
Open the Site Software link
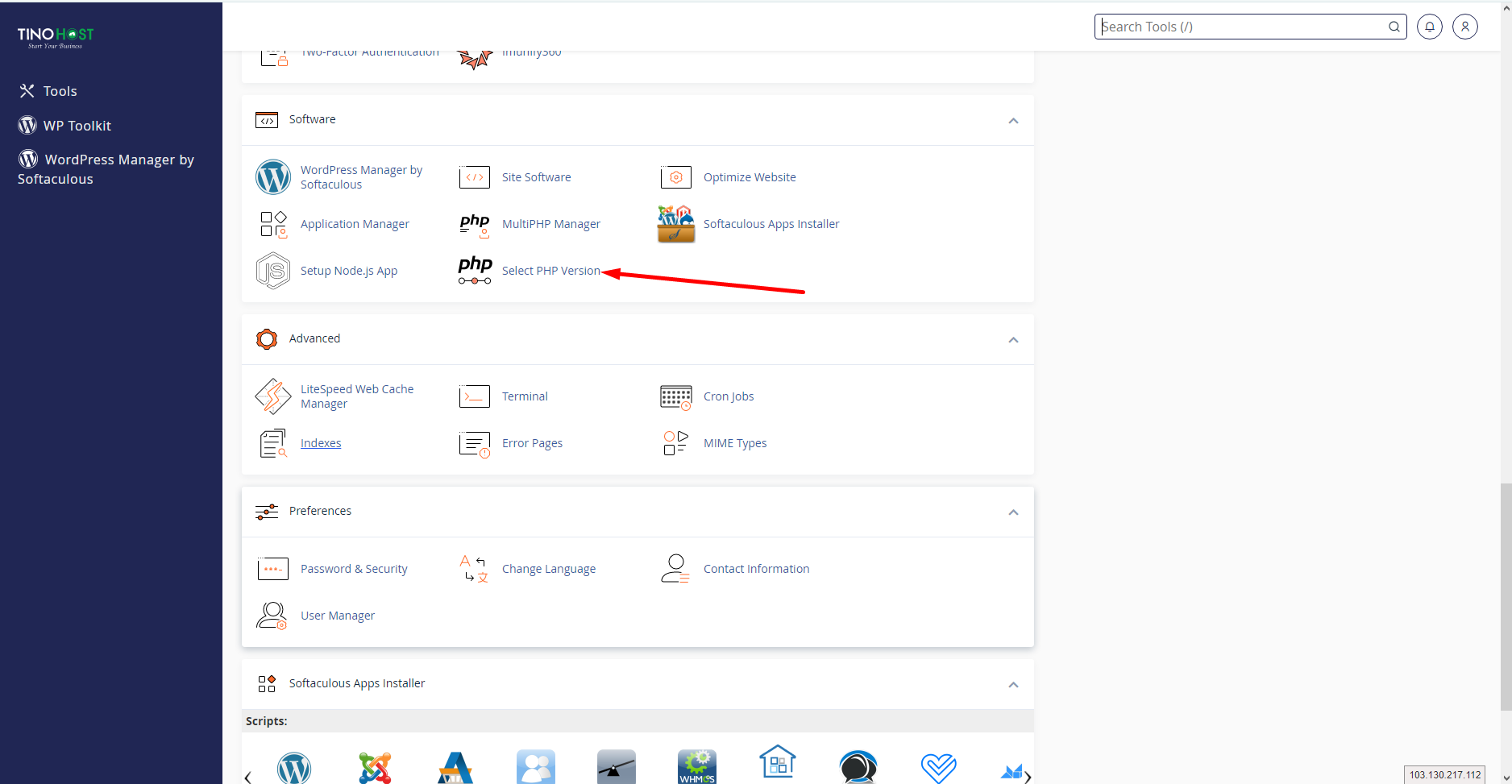(536, 177)
